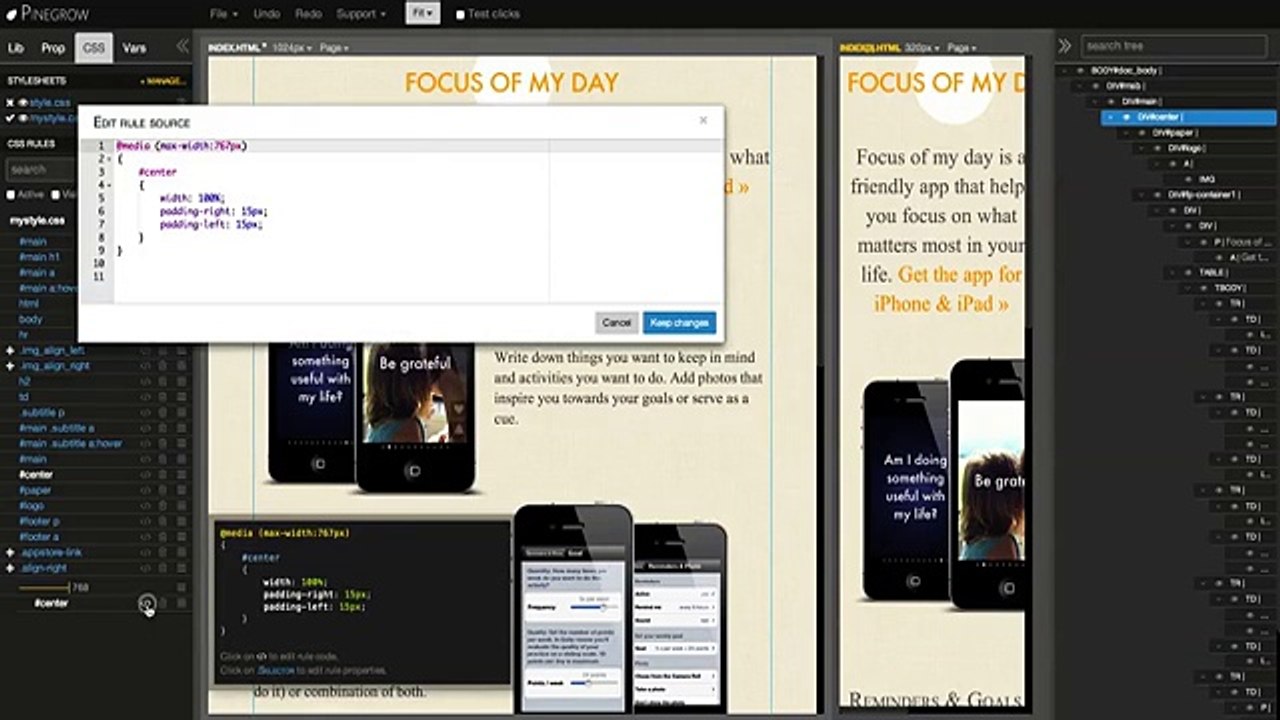Collapse the left panel with double chevron

pos(182,46)
